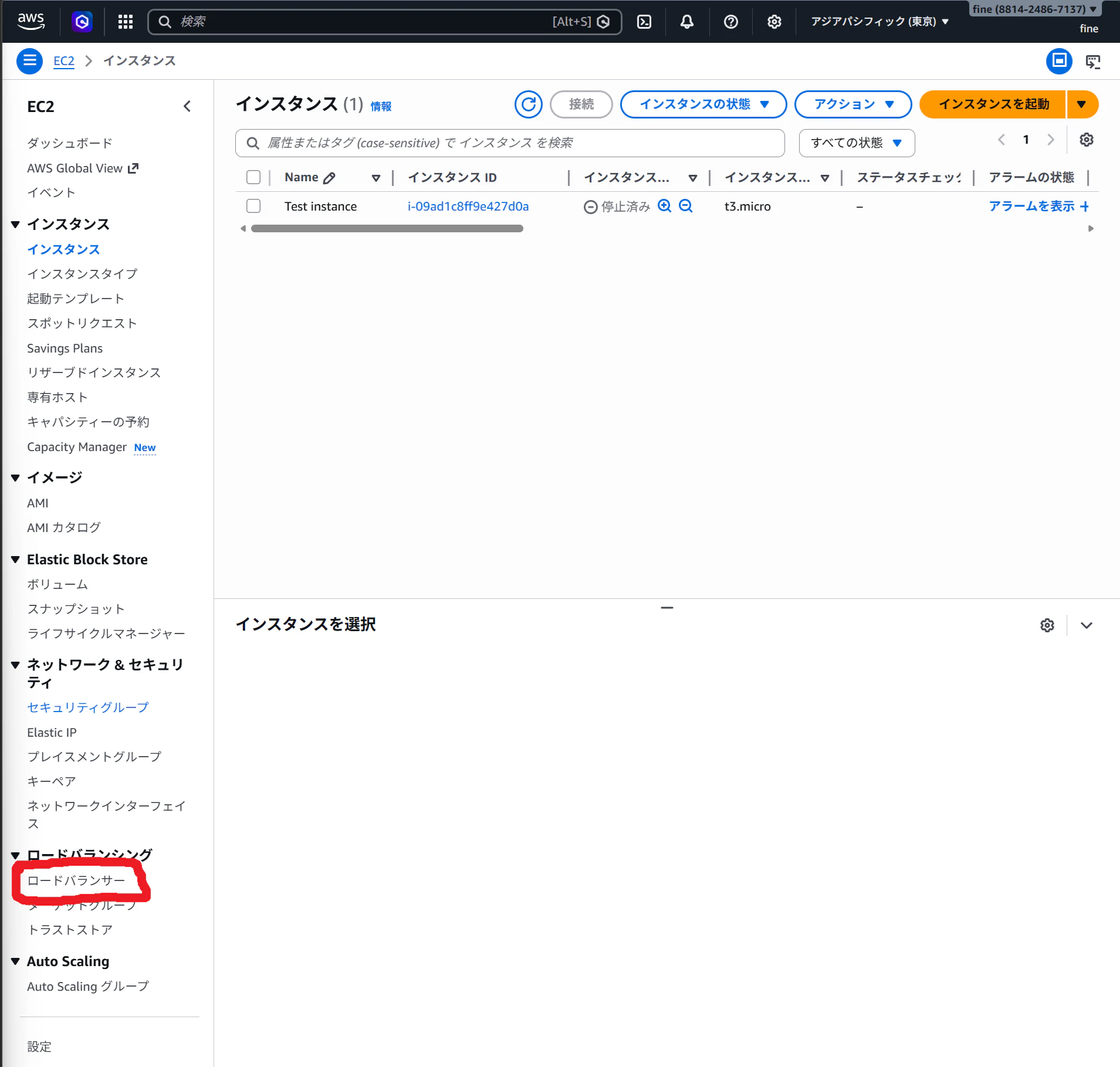
Task: Click アラームを表示 link
Action: pos(1031,206)
